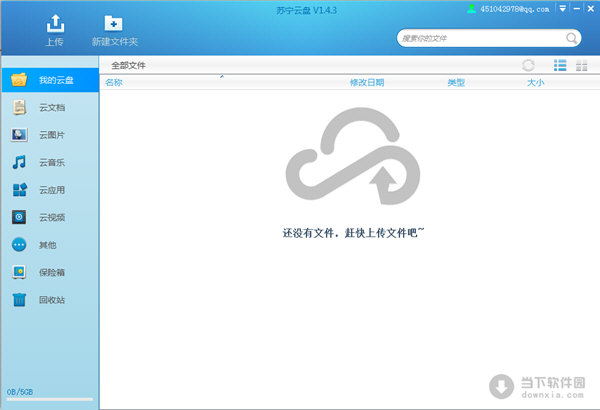This screenshot has width=600, height=410.
Task: Click the 0B/5GB storage text
Action: (20, 392)
